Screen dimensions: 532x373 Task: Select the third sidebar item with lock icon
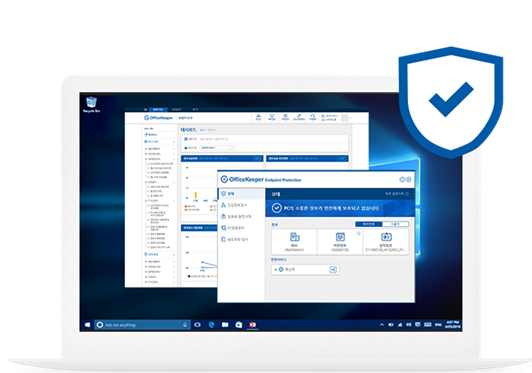(241, 216)
